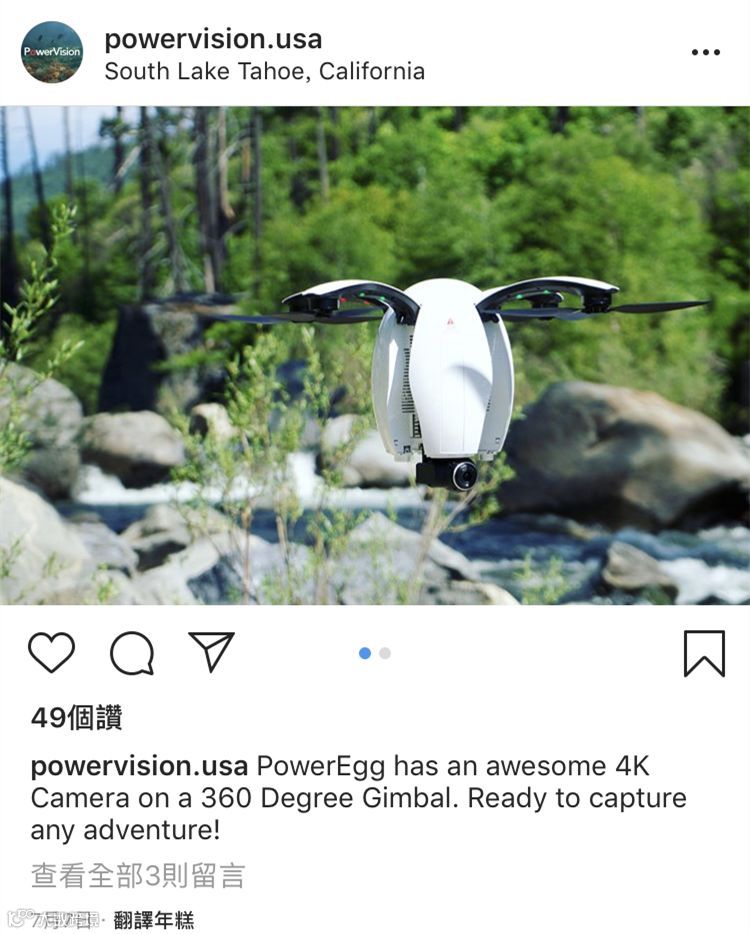Open comments via speech bubble icon
This screenshot has width=750, height=934.
[132, 653]
